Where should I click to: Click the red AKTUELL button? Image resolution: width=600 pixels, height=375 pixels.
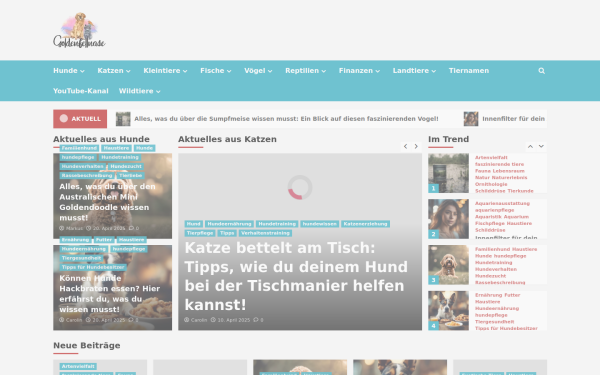[x=80, y=119]
